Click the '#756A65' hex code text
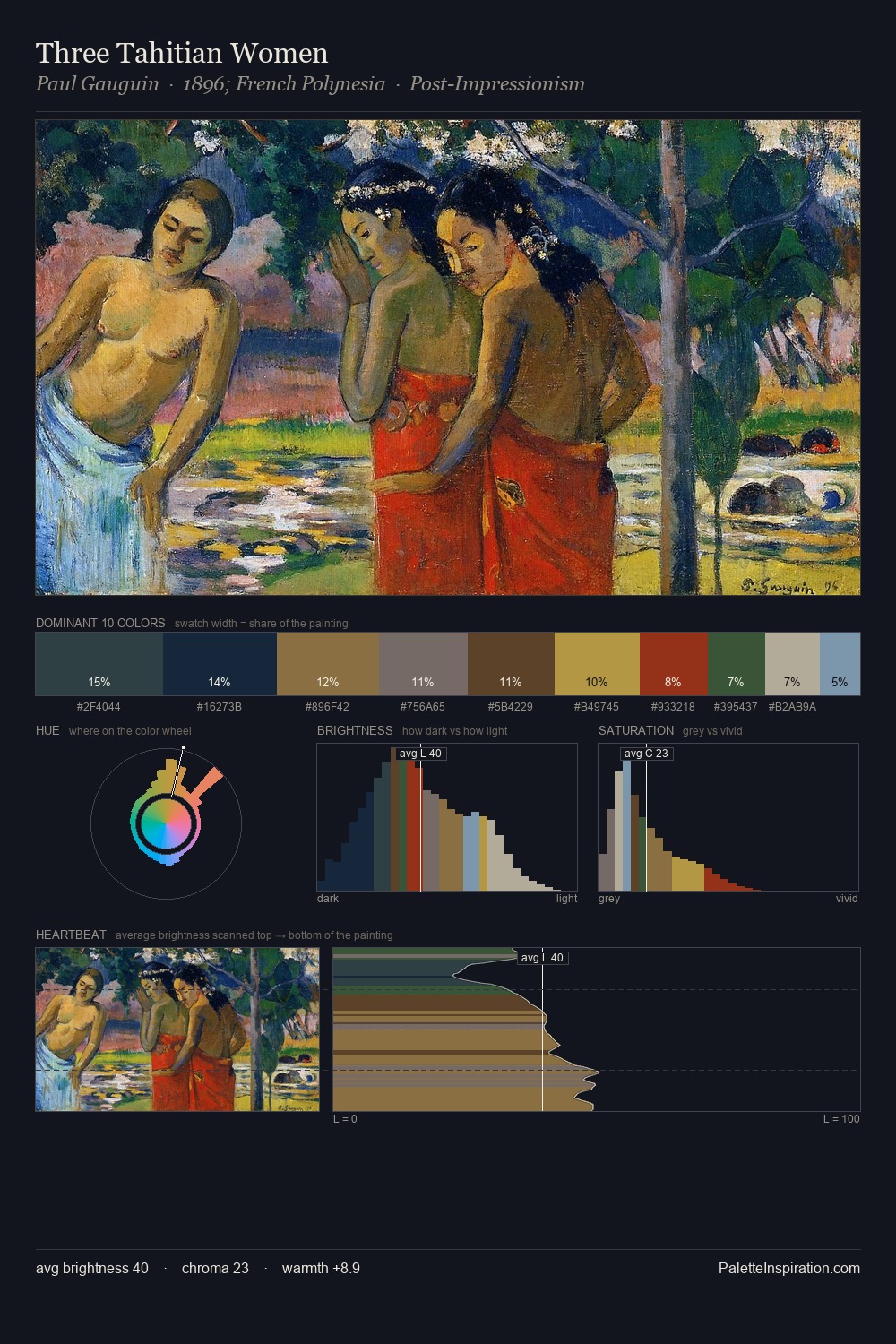 tap(423, 707)
